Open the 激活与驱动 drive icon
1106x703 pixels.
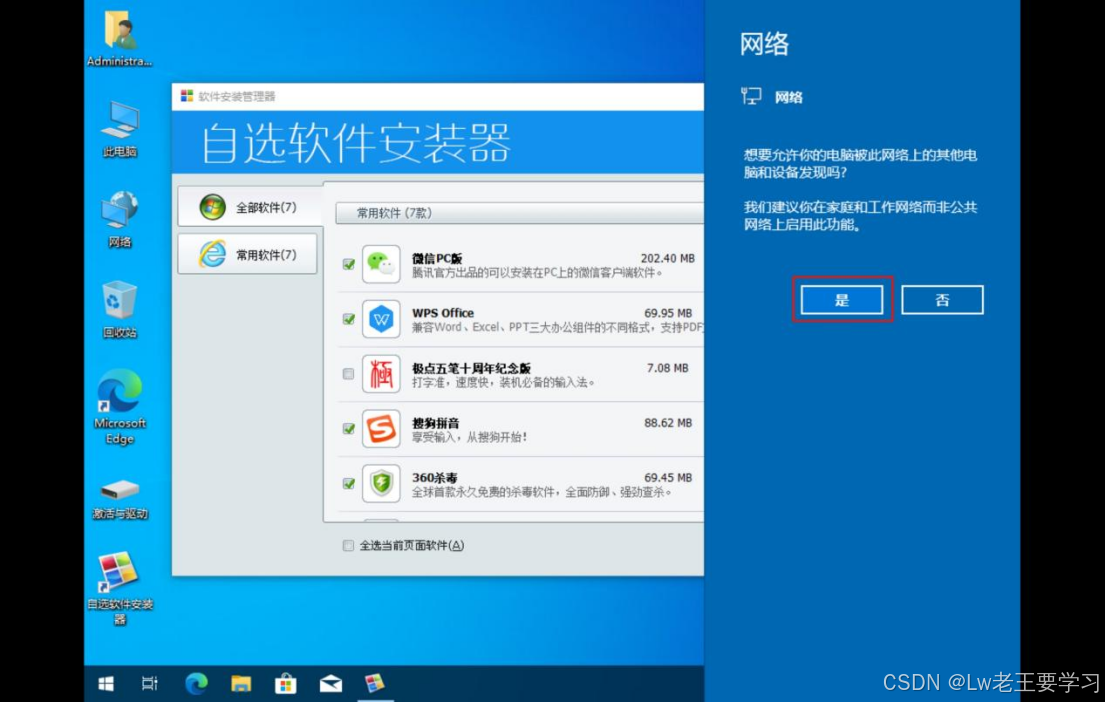[x=119, y=499]
